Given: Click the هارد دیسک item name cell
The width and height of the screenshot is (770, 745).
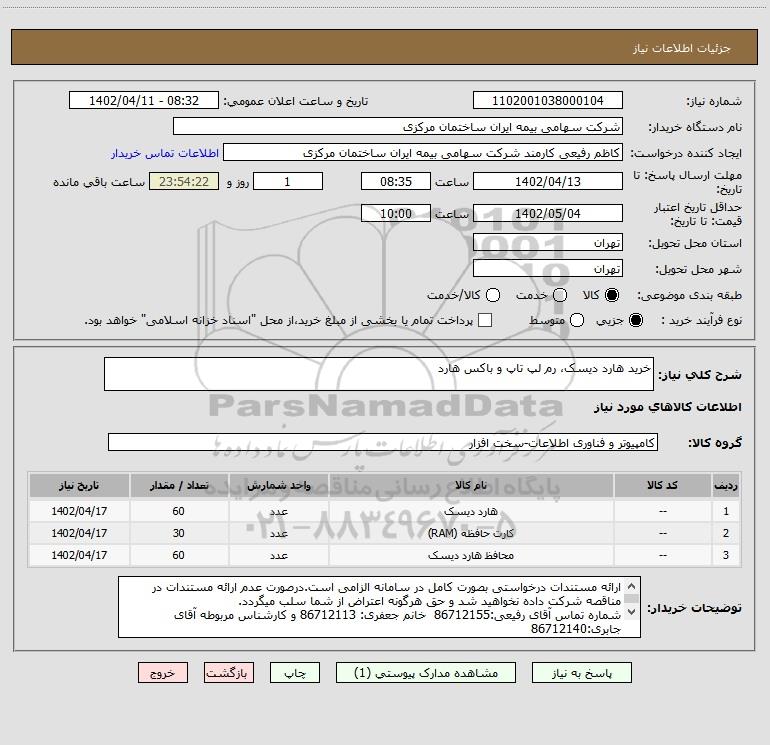Looking at the screenshot, I should pyautogui.click(x=470, y=511).
